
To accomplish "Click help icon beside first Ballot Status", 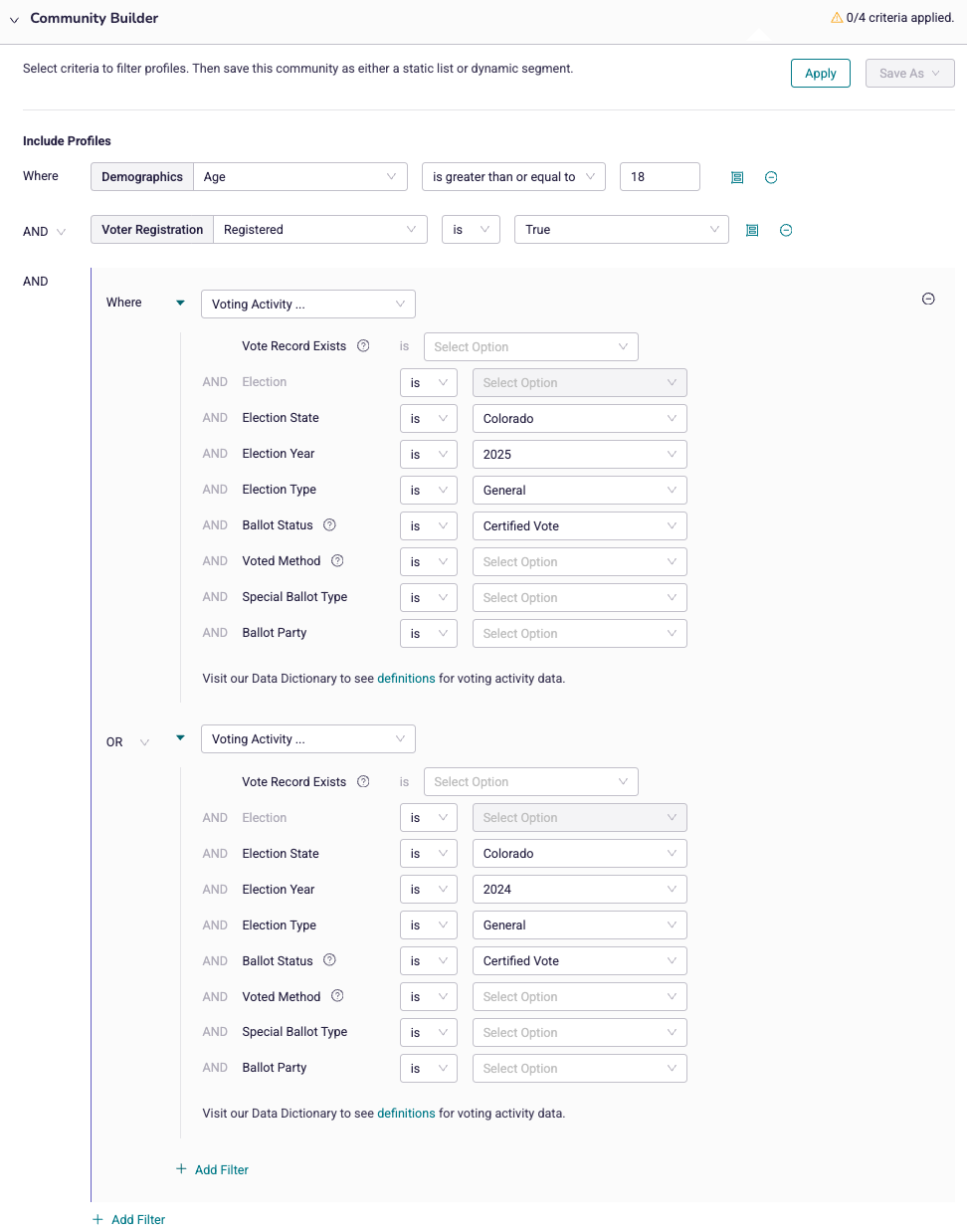I will [x=329, y=524].
